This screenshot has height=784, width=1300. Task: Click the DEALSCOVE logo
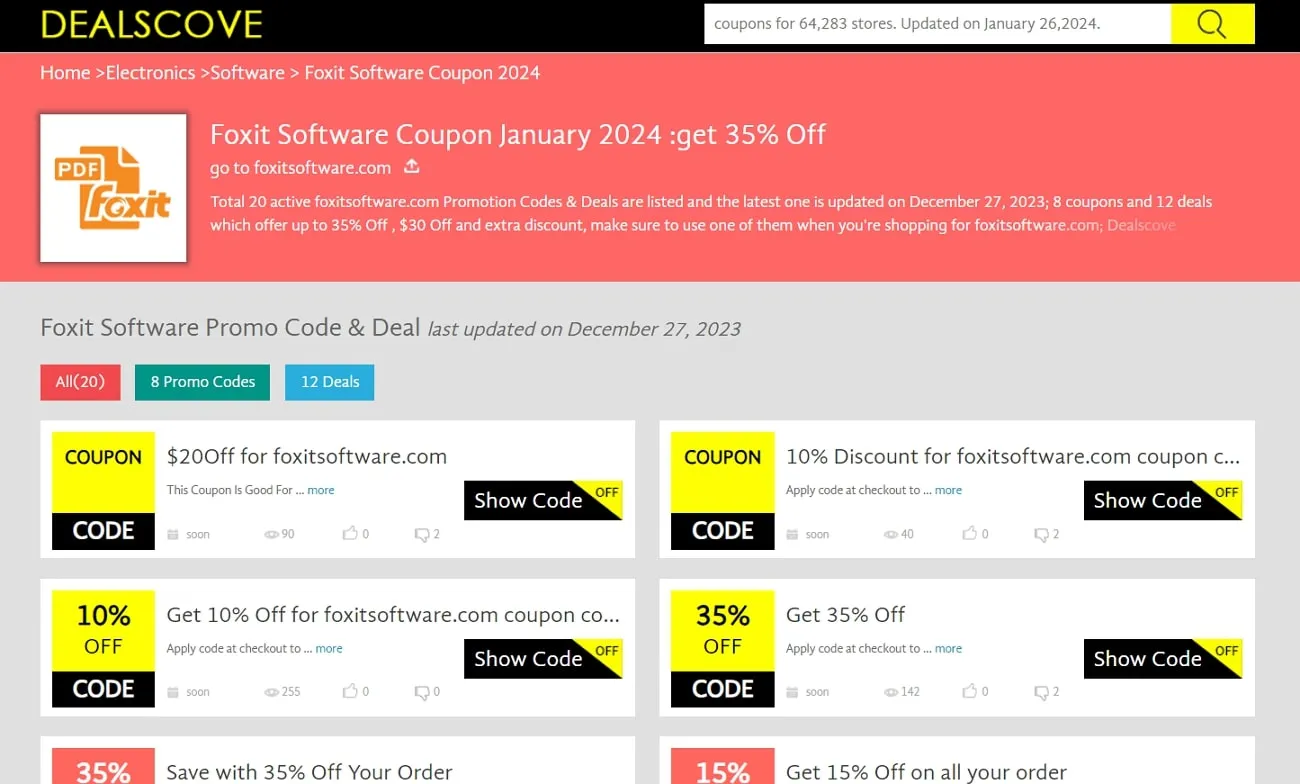pyautogui.click(x=150, y=25)
